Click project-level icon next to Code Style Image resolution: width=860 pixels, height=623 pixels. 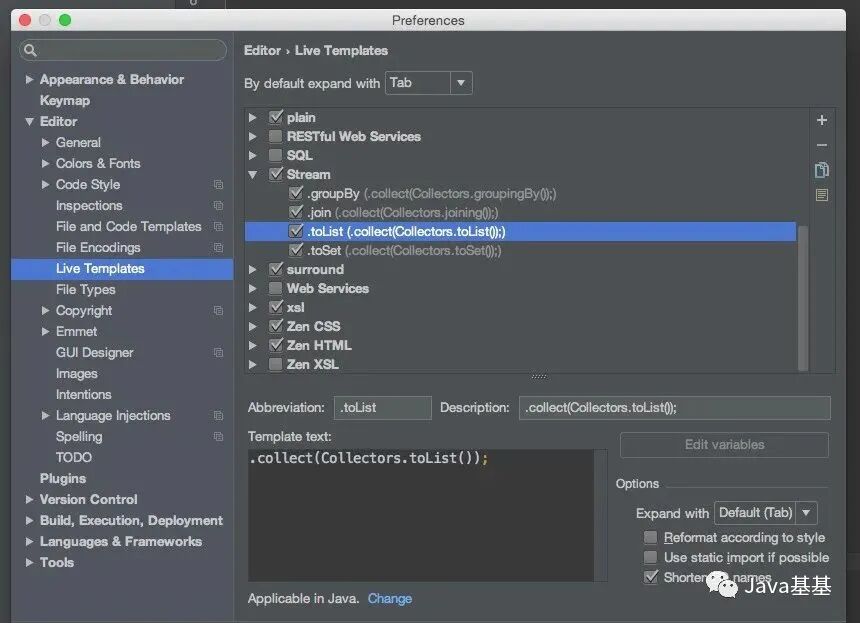pos(218,184)
